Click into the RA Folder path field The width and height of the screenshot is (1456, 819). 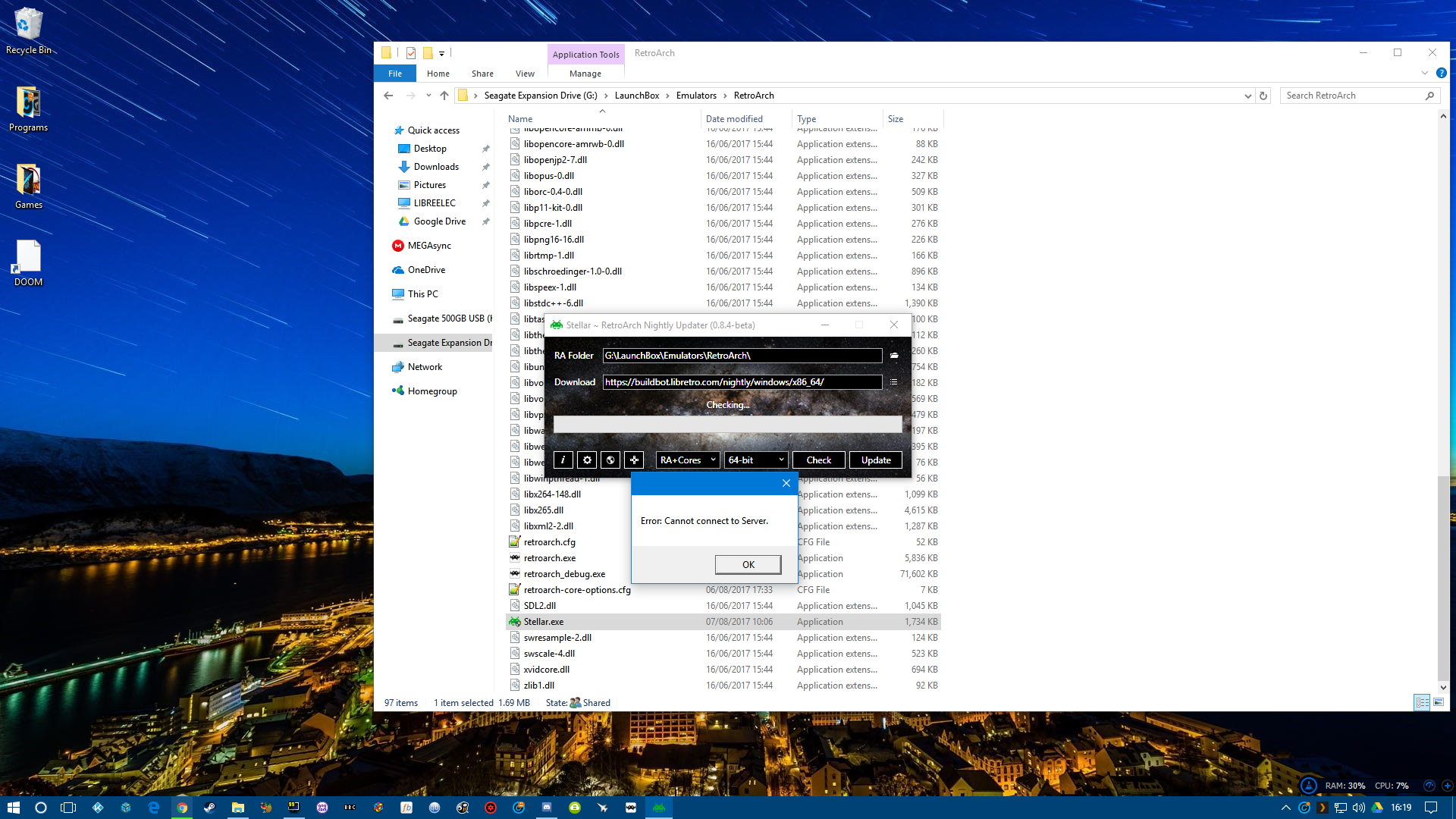[x=742, y=356]
